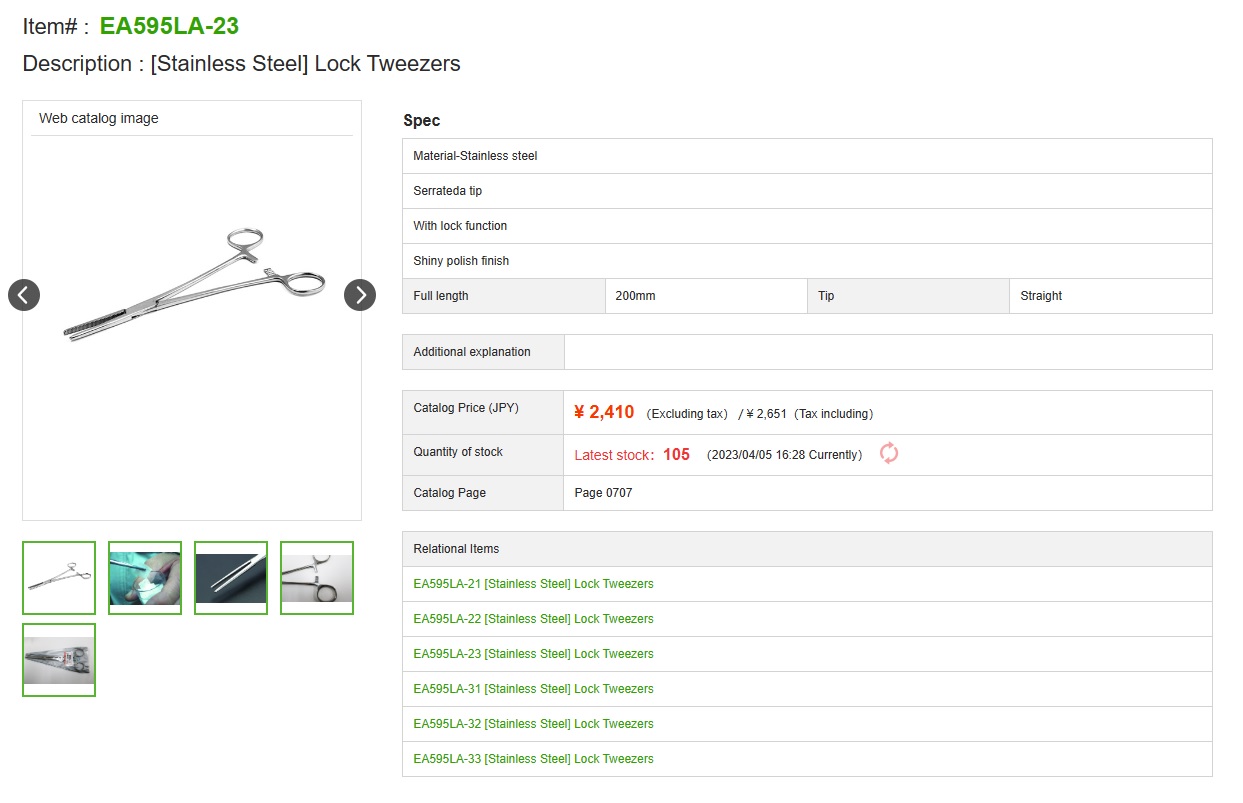Image resolution: width=1243 pixels, height=803 pixels.
Task: Click the Web catalog image tab
Action: pyautogui.click(x=99, y=118)
